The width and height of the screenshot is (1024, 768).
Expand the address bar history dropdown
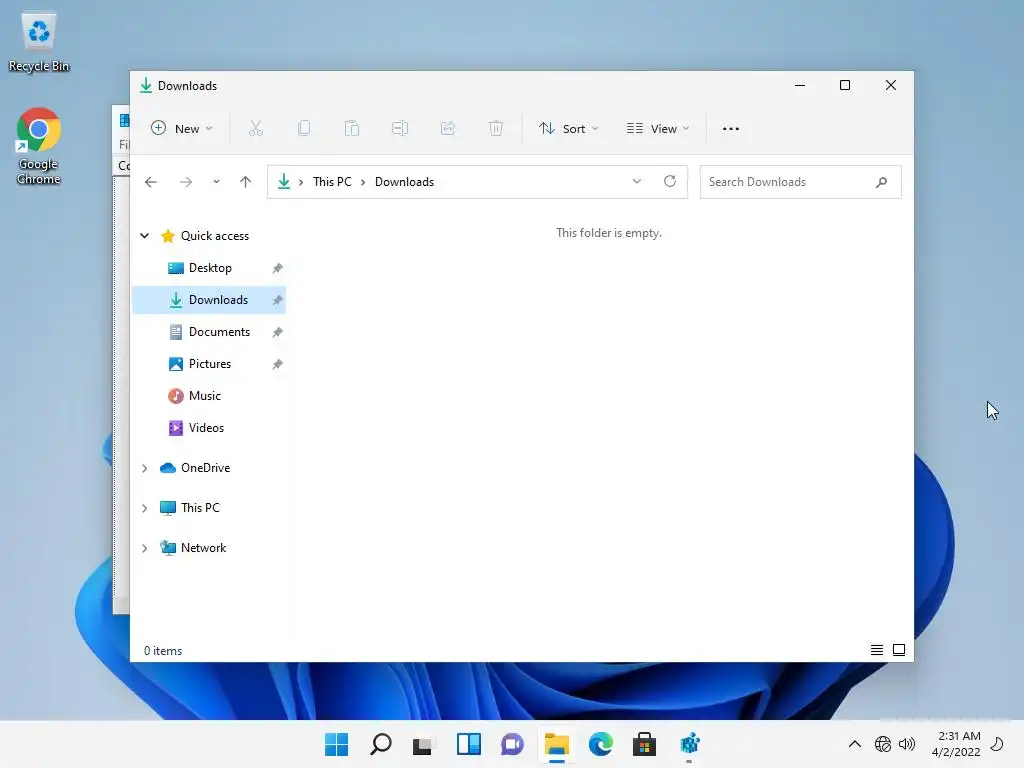point(637,182)
